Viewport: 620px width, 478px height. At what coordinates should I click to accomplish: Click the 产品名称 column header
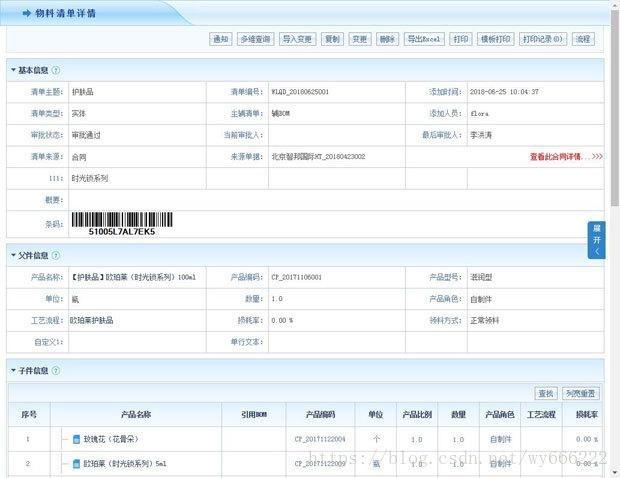point(136,414)
